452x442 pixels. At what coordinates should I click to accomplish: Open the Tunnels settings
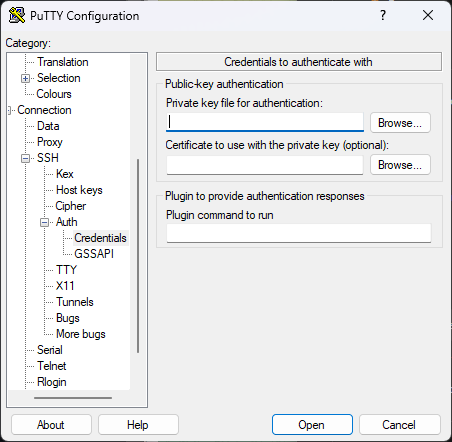pyautogui.click(x=75, y=302)
